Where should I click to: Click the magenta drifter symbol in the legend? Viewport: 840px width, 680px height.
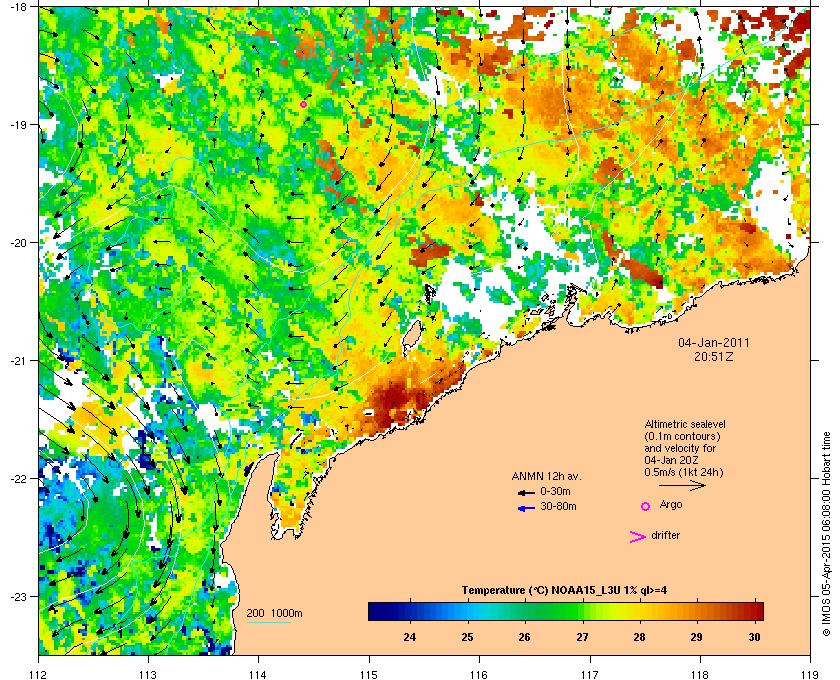[638, 537]
